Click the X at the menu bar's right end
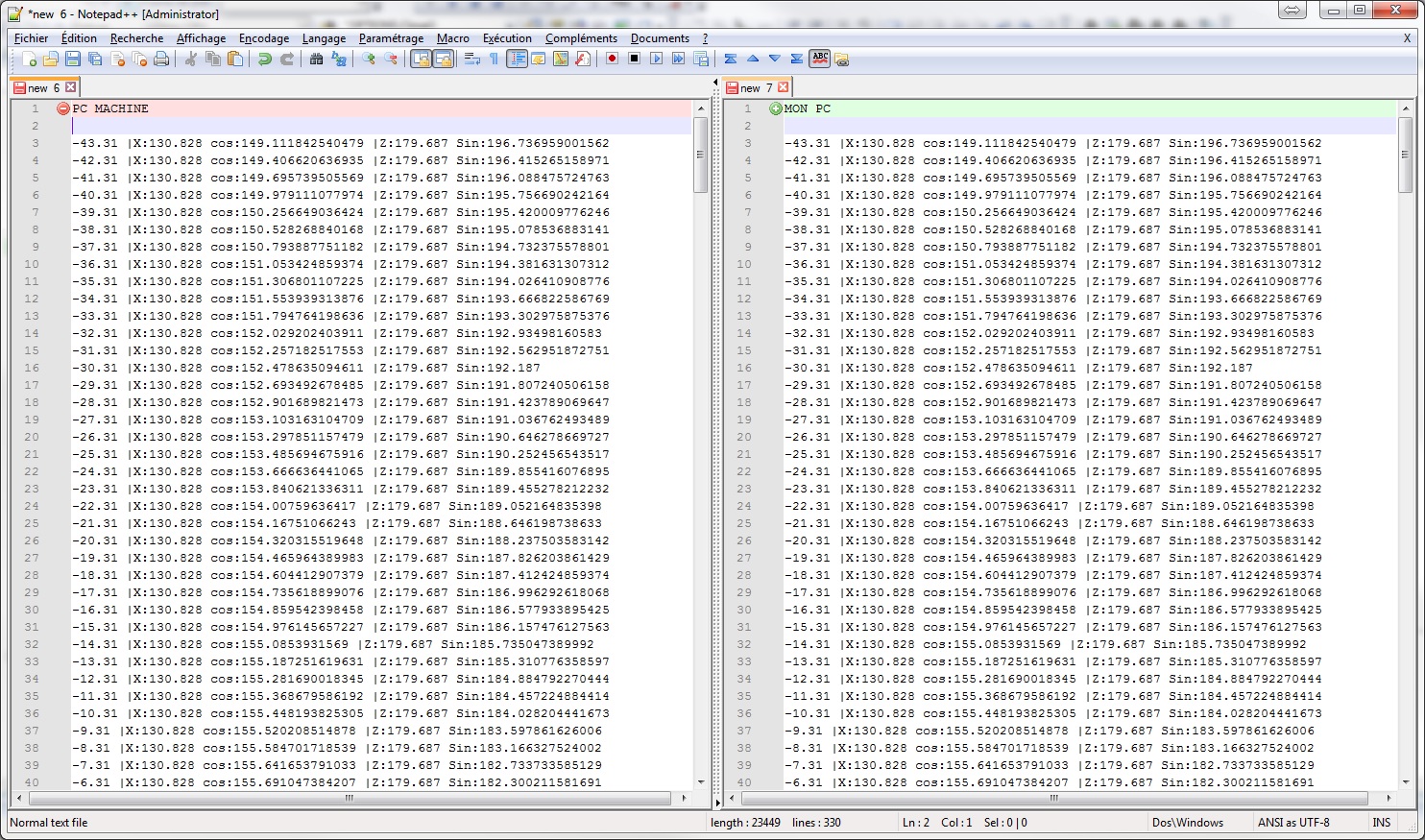 point(1407,38)
